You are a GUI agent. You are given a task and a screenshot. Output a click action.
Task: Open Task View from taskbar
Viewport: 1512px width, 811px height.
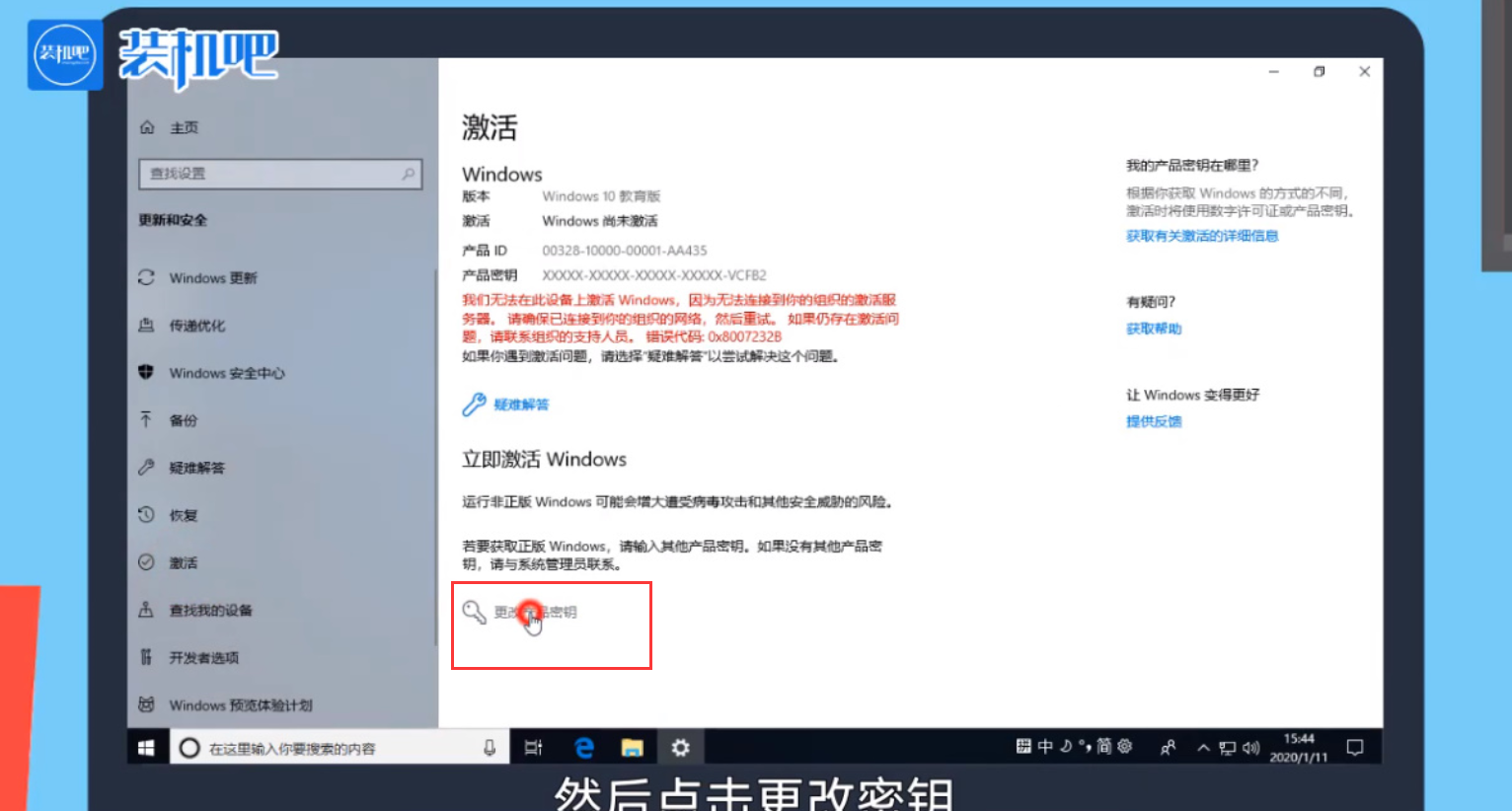coord(534,748)
